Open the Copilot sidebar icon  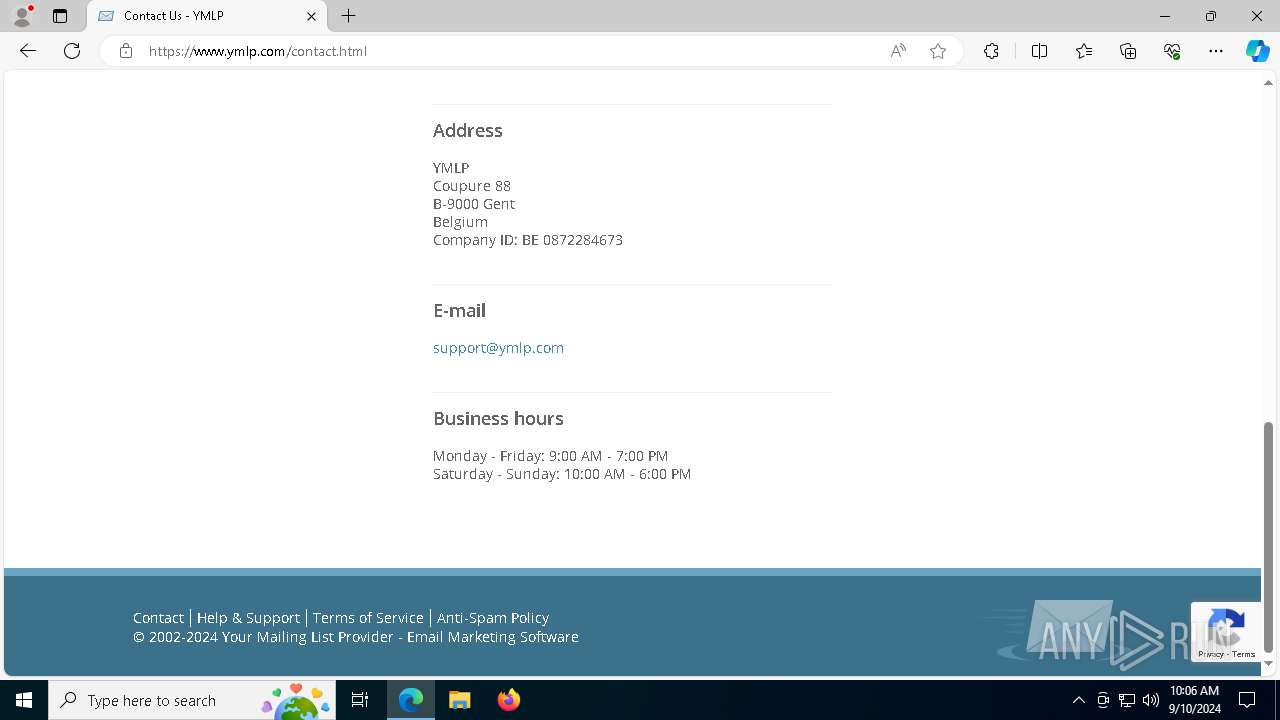point(1257,51)
